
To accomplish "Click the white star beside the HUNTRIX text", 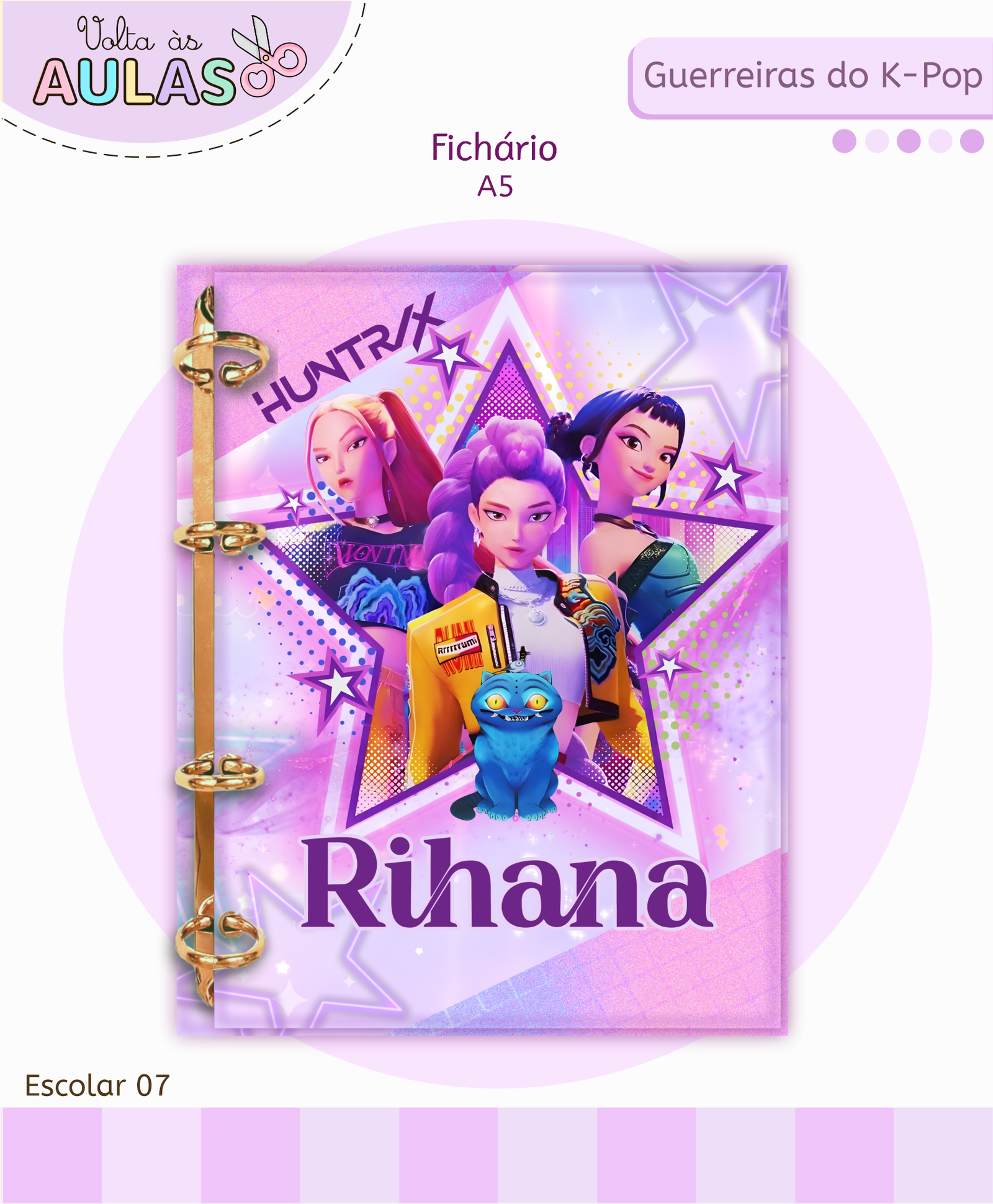I will (x=448, y=359).
